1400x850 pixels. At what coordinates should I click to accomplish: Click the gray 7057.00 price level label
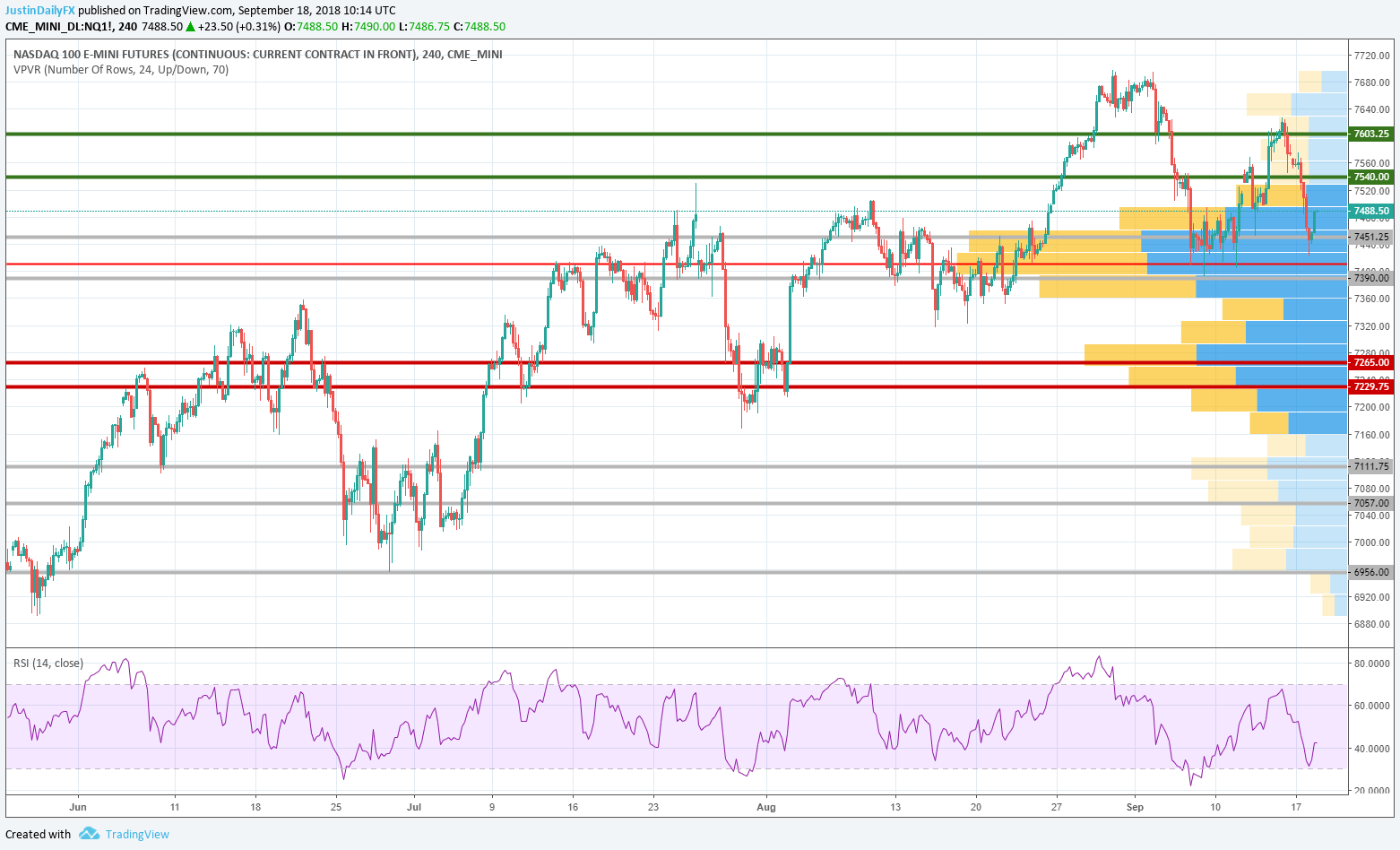(1371, 503)
